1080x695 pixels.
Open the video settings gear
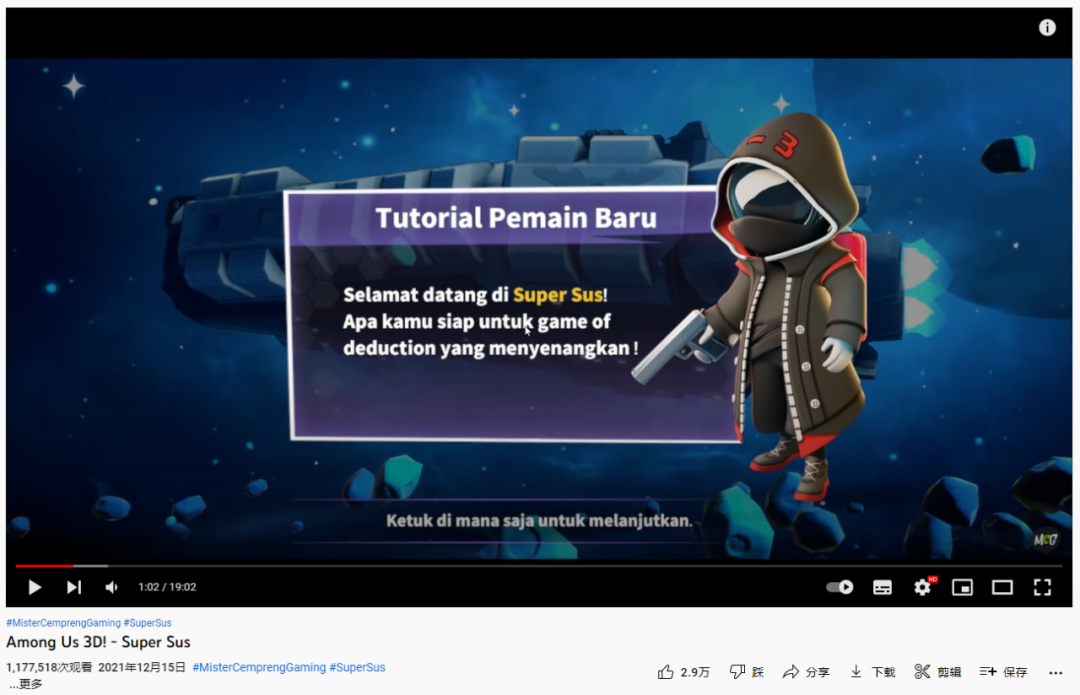coord(922,587)
